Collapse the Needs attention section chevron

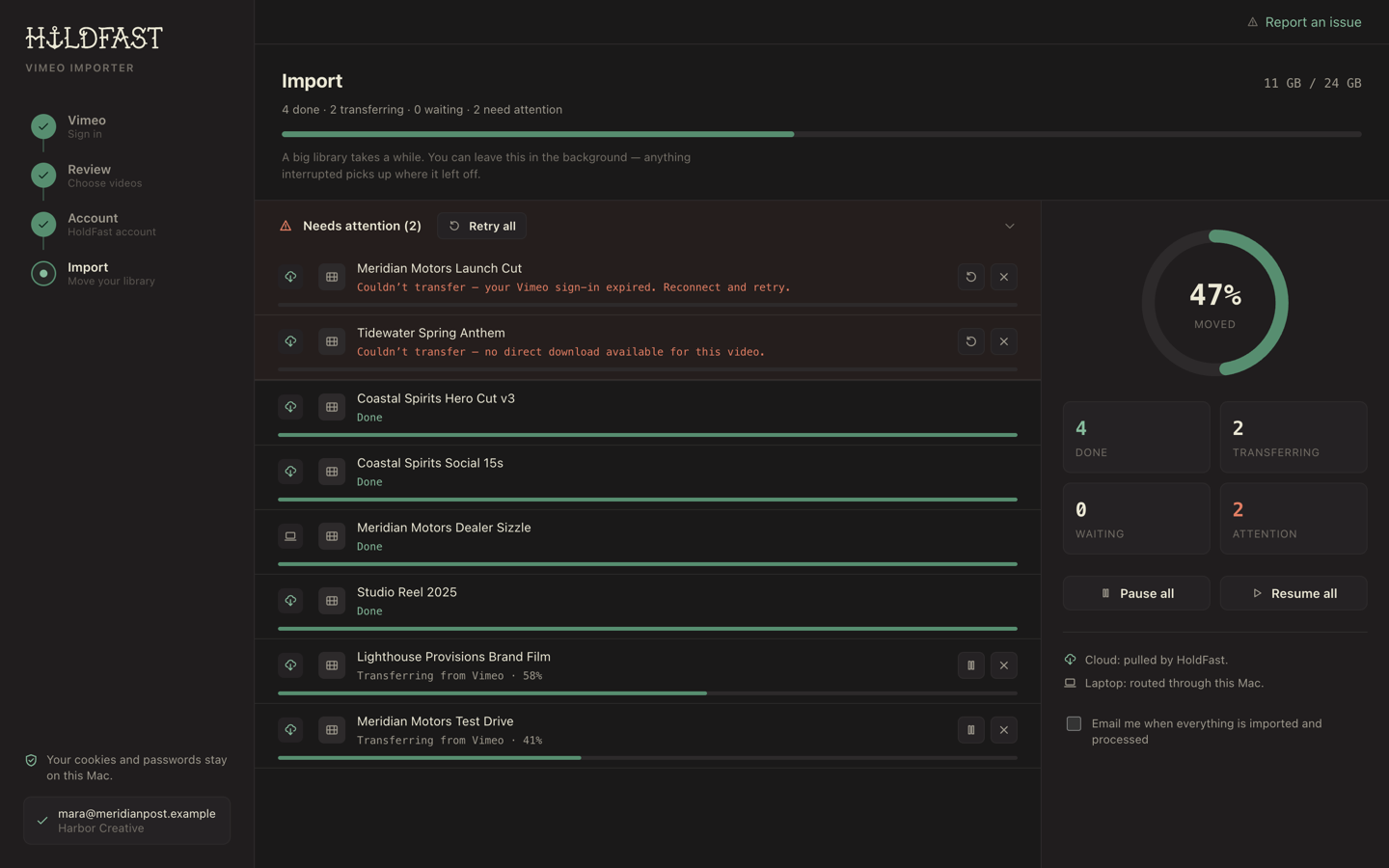click(x=1010, y=226)
